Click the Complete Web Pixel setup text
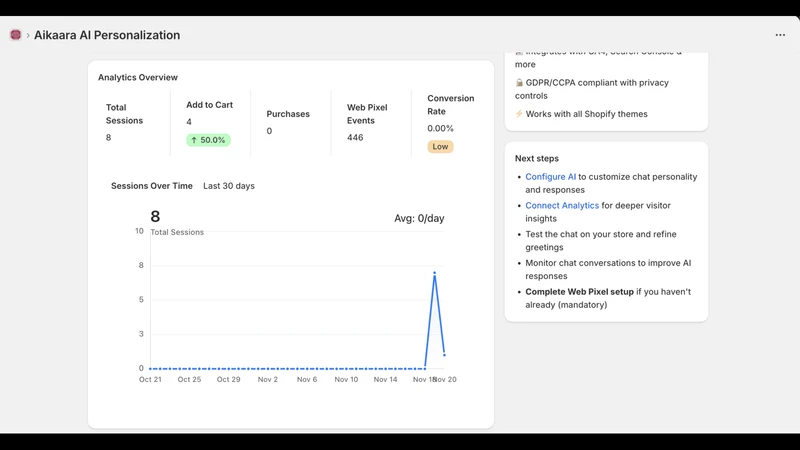Image resolution: width=800 pixels, height=450 pixels. pos(580,292)
